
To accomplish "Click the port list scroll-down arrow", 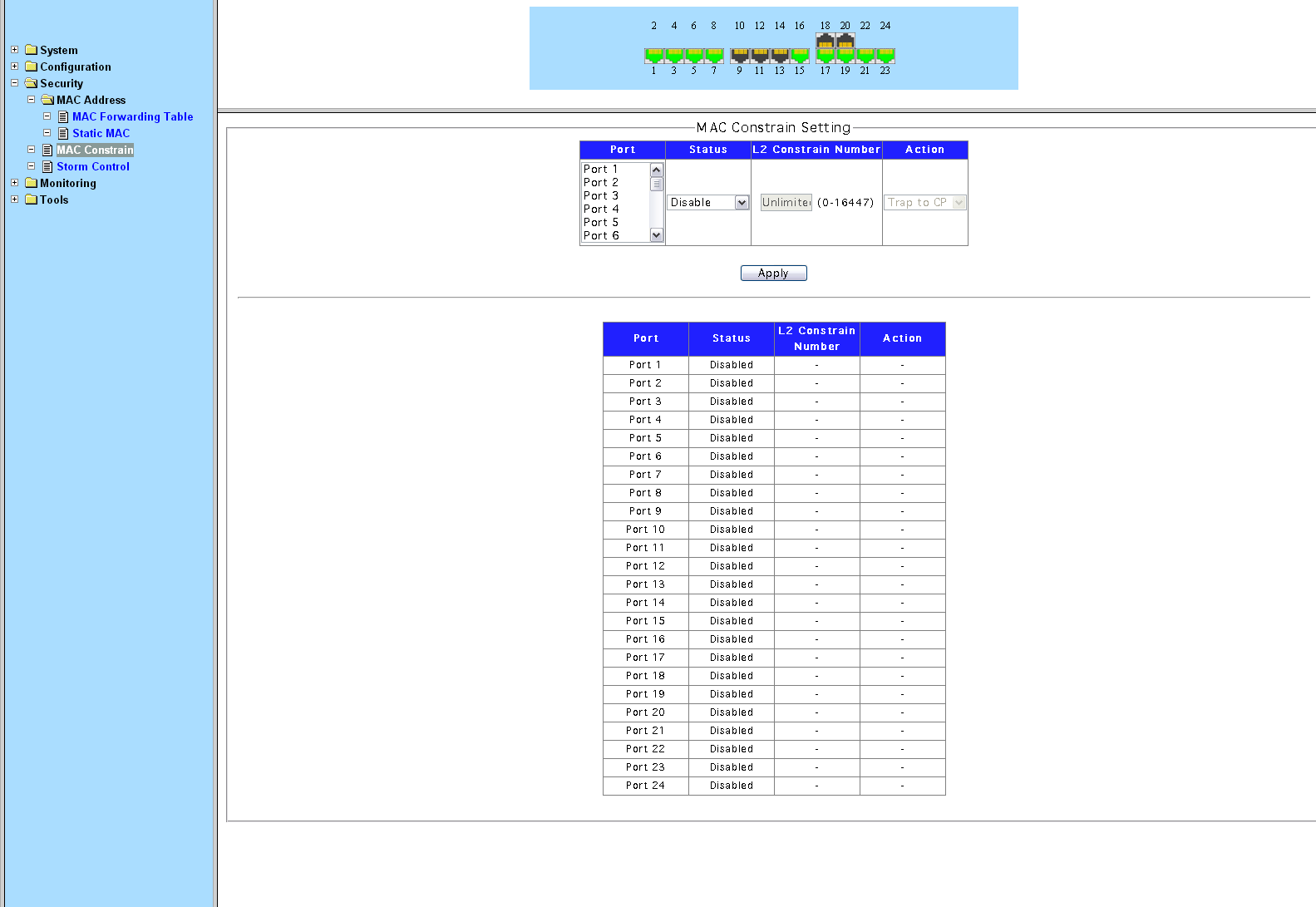I will click(x=656, y=235).
